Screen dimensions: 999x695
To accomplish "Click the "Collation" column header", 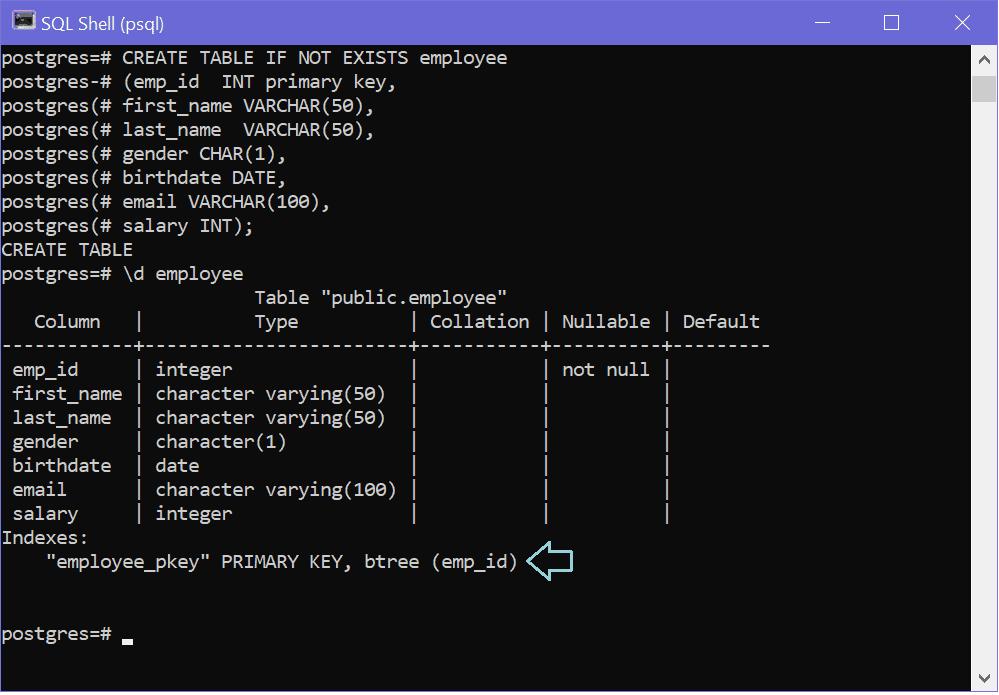I will (479, 321).
